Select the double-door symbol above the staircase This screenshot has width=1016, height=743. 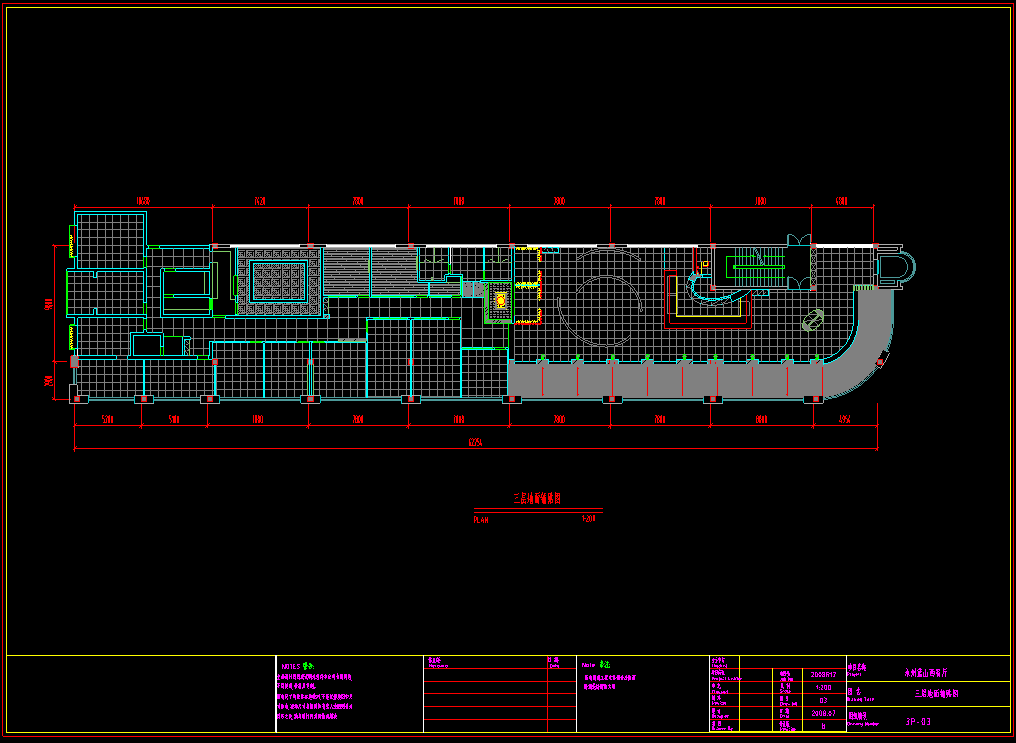point(799,240)
